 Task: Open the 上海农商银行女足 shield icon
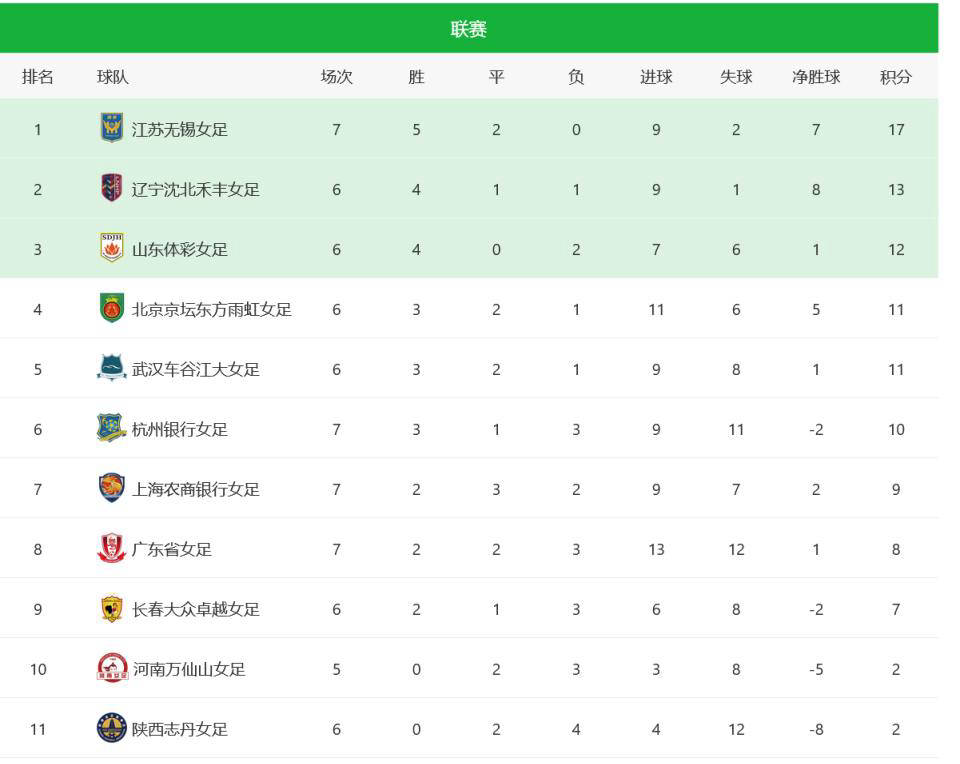tap(112, 488)
